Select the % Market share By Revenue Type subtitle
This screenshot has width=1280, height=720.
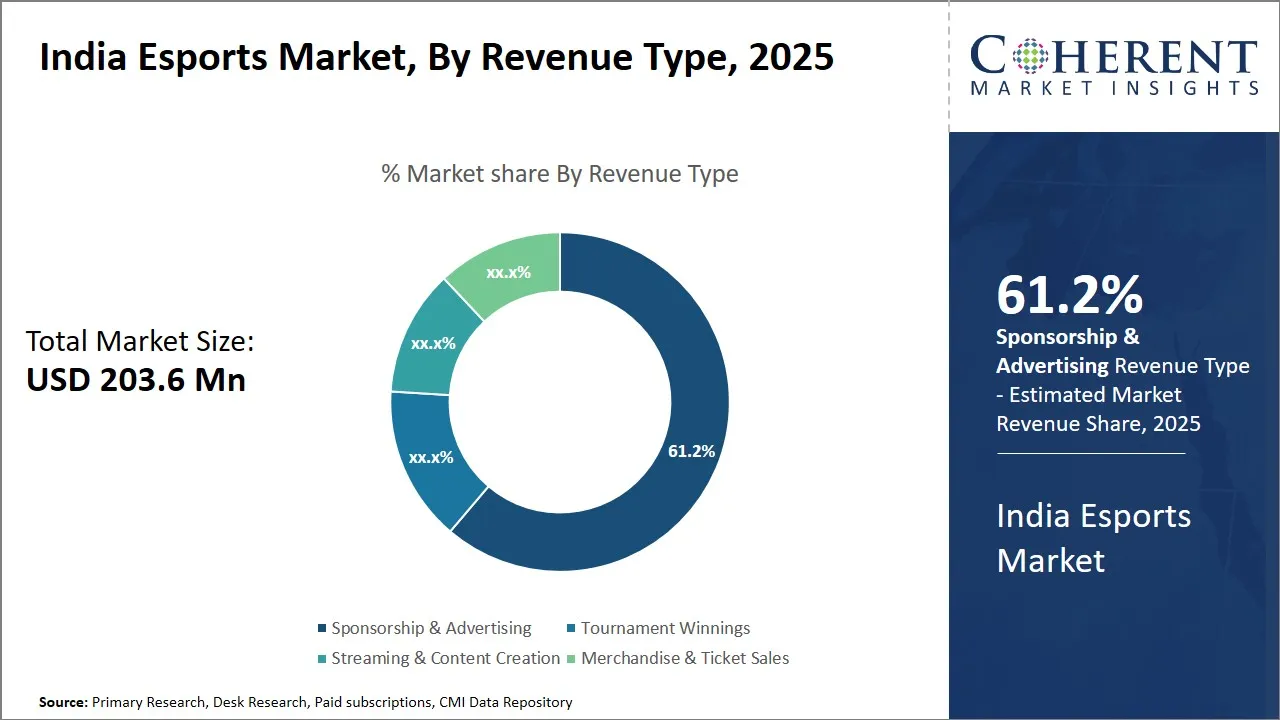(x=559, y=174)
